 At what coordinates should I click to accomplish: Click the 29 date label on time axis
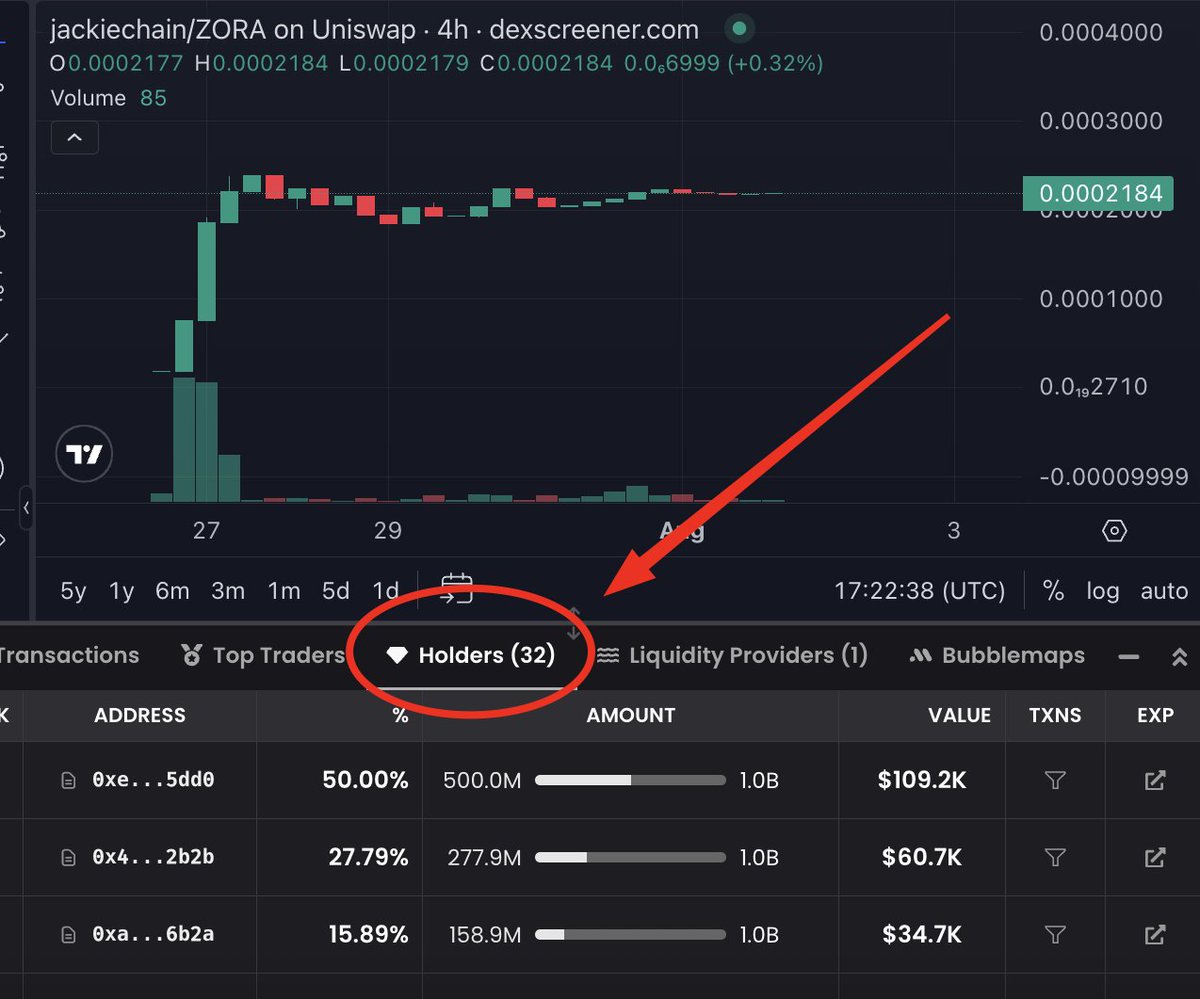(x=388, y=530)
